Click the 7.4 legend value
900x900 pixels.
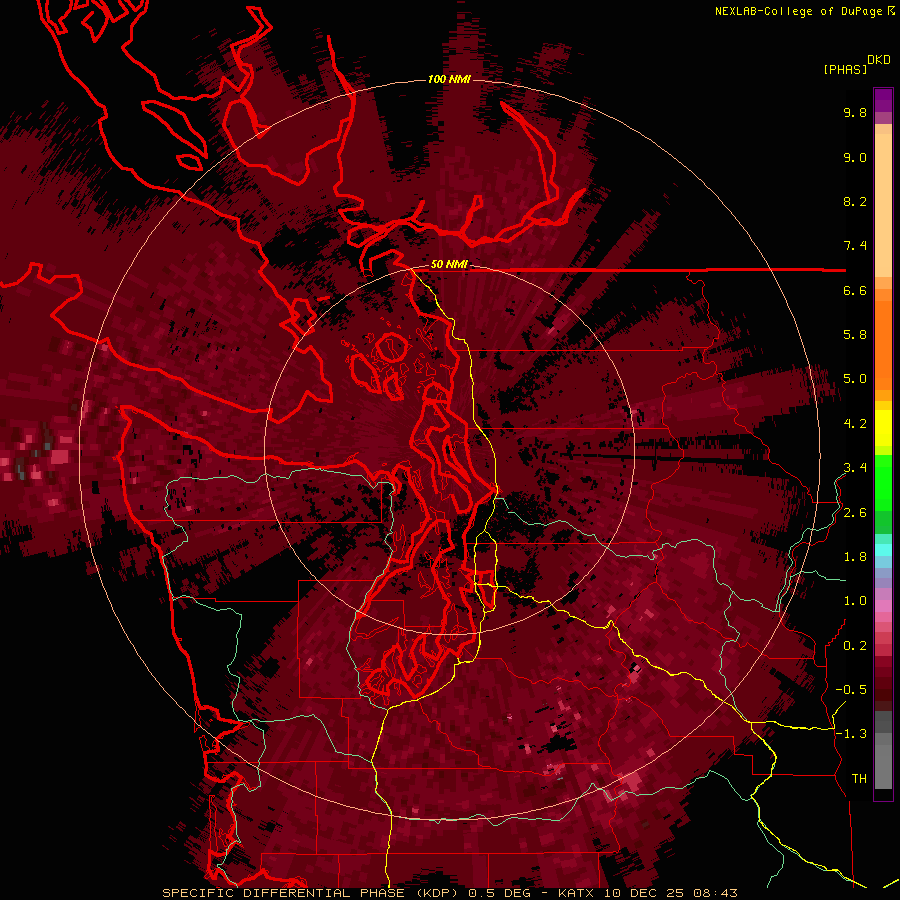[855, 246]
